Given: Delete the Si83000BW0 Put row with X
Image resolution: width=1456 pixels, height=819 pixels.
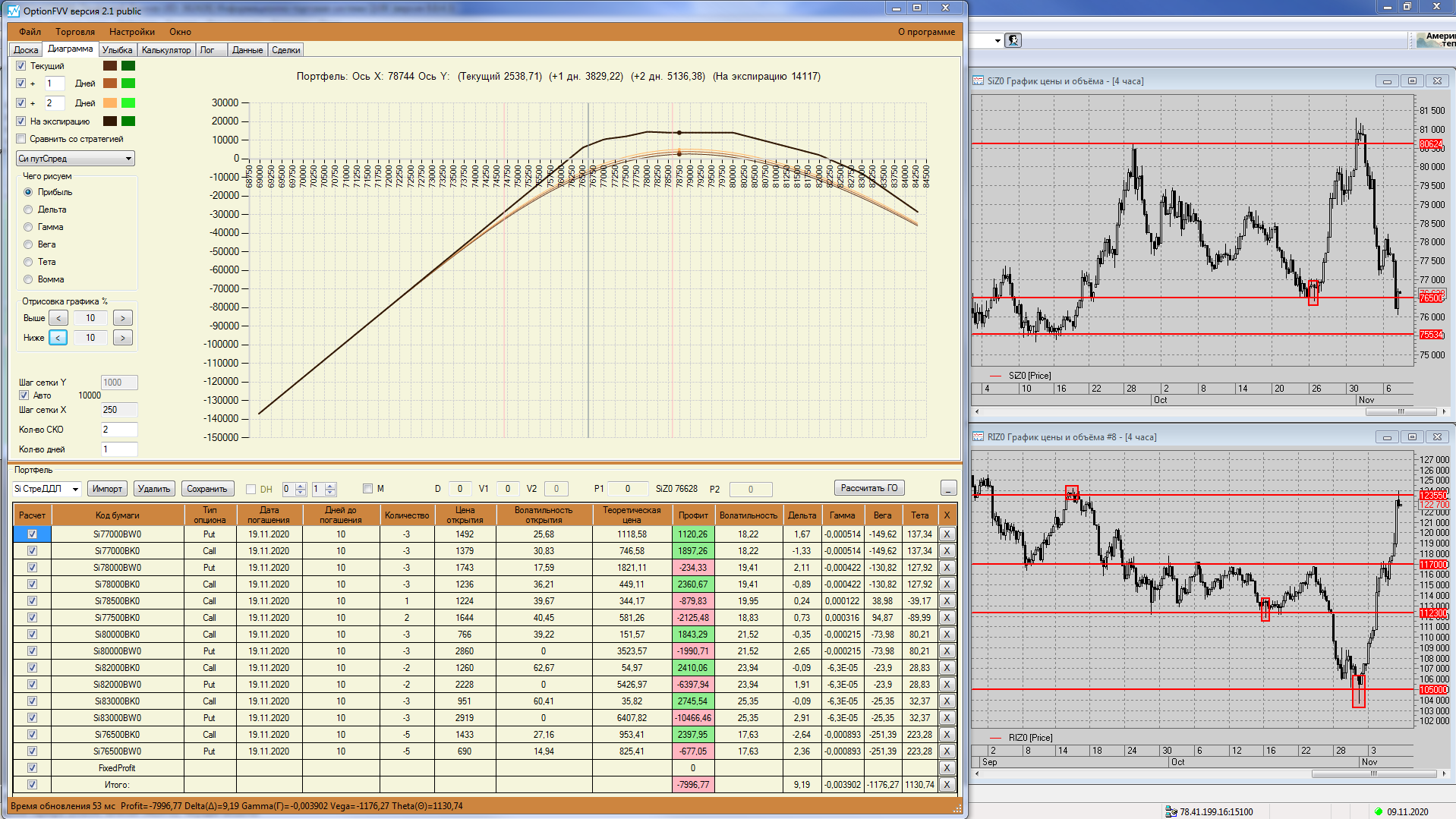Looking at the screenshot, I should pyautogui.click(x=947, y=718).
